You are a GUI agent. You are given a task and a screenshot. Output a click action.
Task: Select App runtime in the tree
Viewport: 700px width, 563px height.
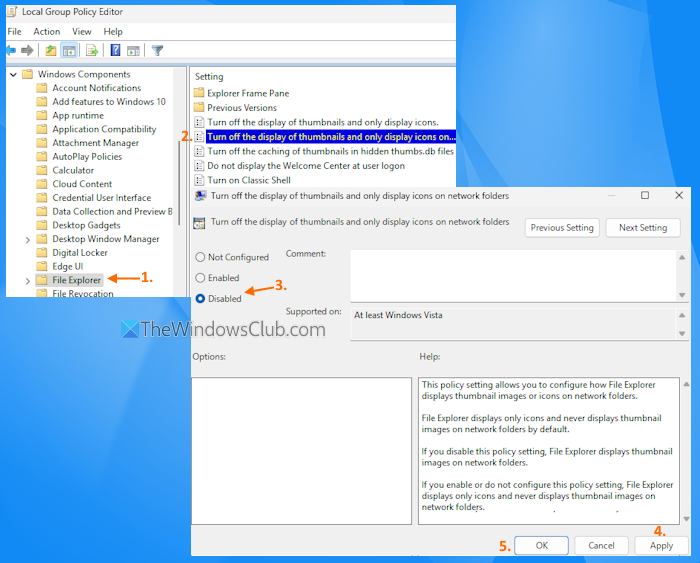(78, 116)
